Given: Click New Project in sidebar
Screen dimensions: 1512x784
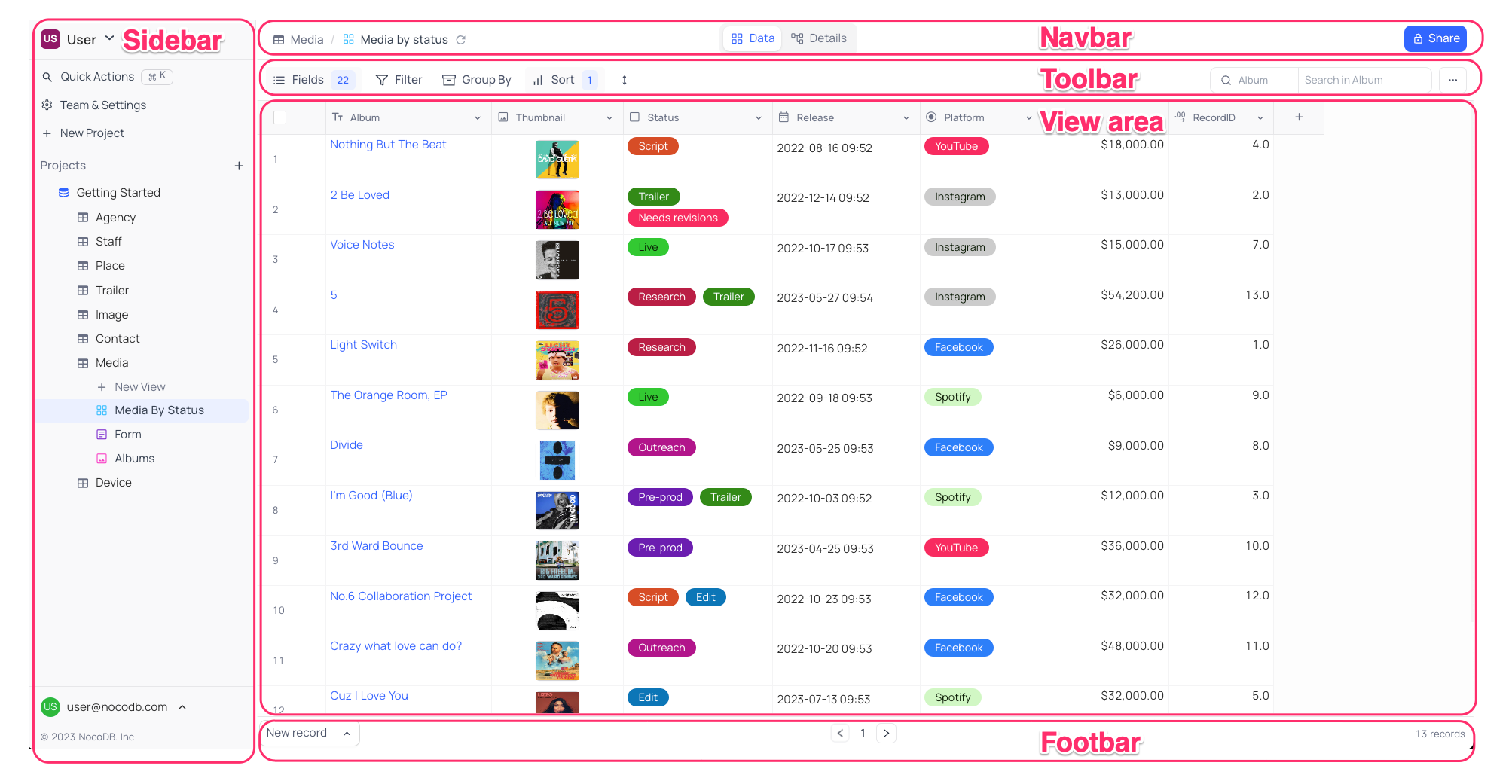Looking at the screenshot, I should pyautogui.click(x=92, y=133).
